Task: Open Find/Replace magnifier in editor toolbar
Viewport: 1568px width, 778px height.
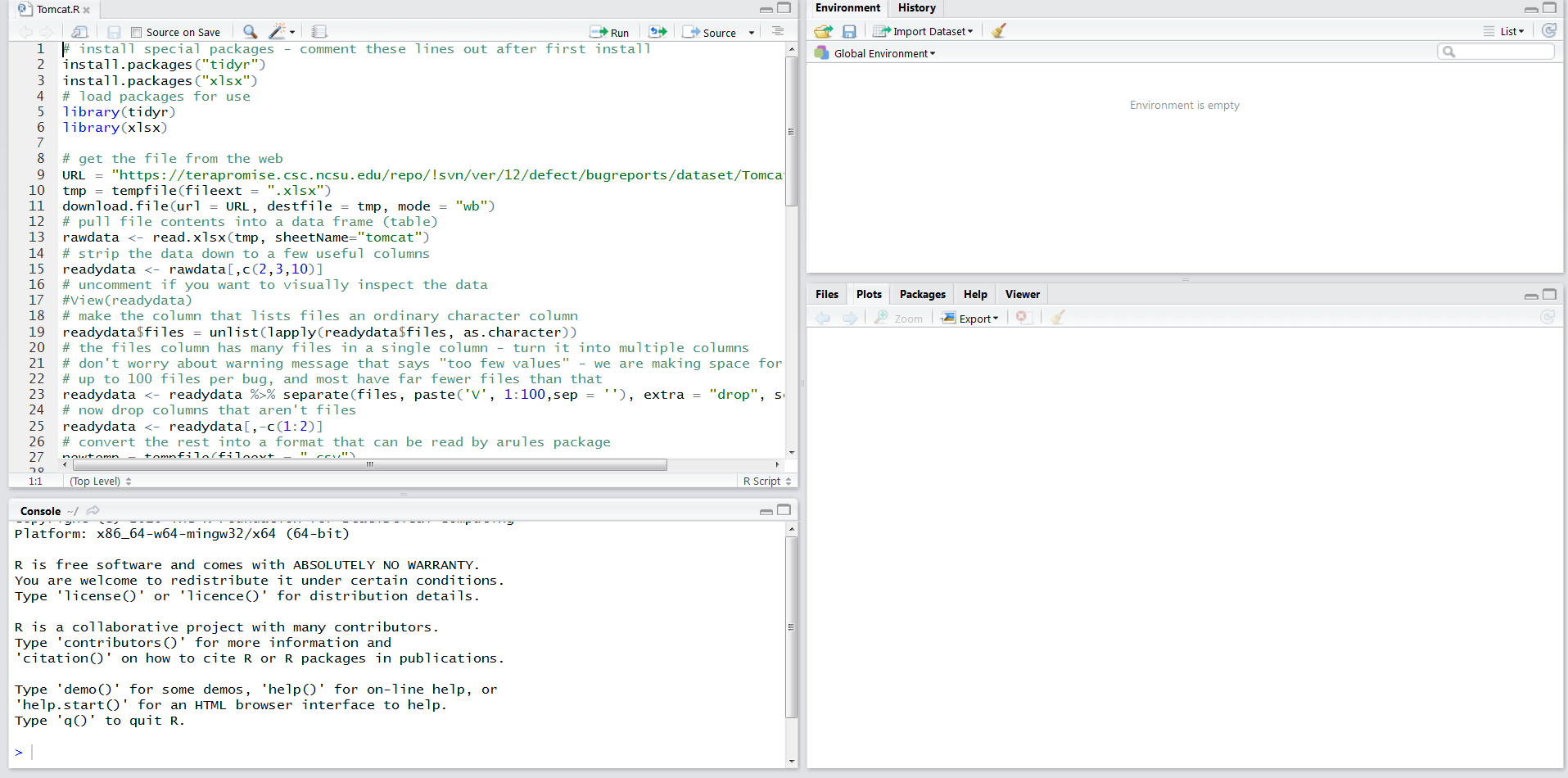Action: (x=250, y=32)
